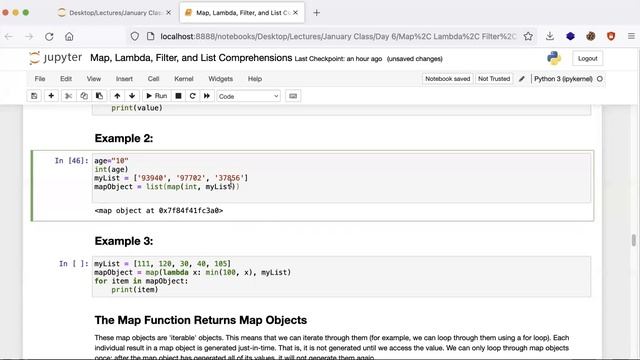Viewport: 640px width, 360px height.
Task: Bookmark this page with the star icon
Action: click(x=528, y=36)
